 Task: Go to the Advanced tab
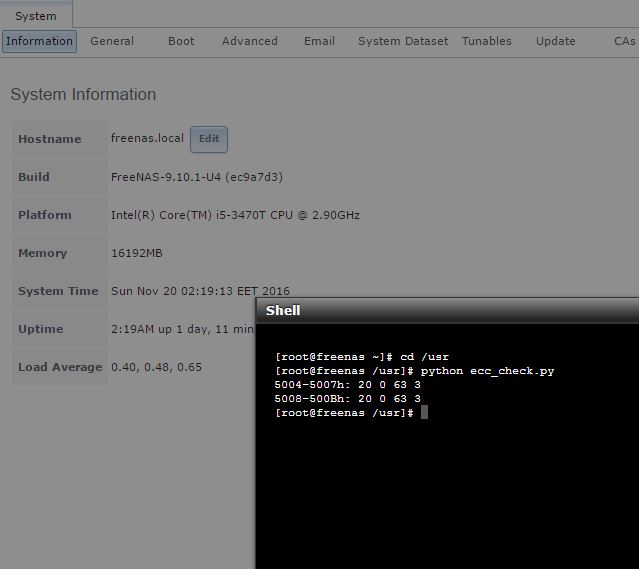point(250,41)
